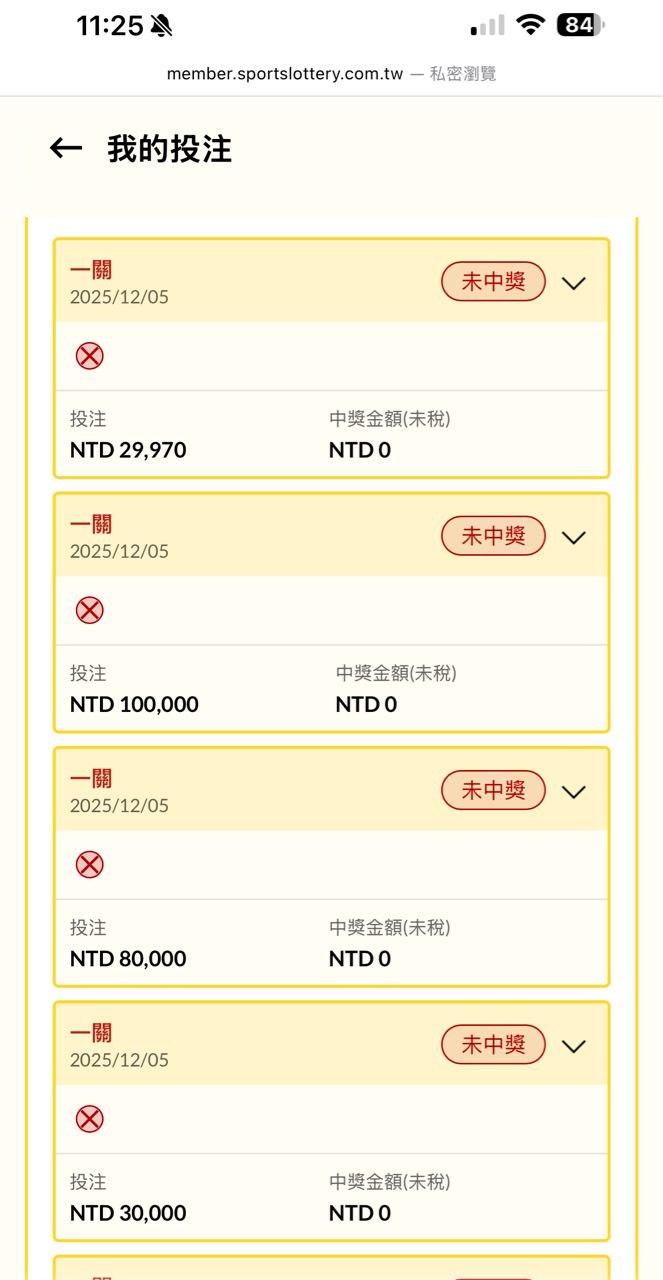Viewport: 663px width, 1280px height.
Task: Tap the member.sportslottery.com.tw address bar
Action: pyautogui.click(x=331, y=74)
